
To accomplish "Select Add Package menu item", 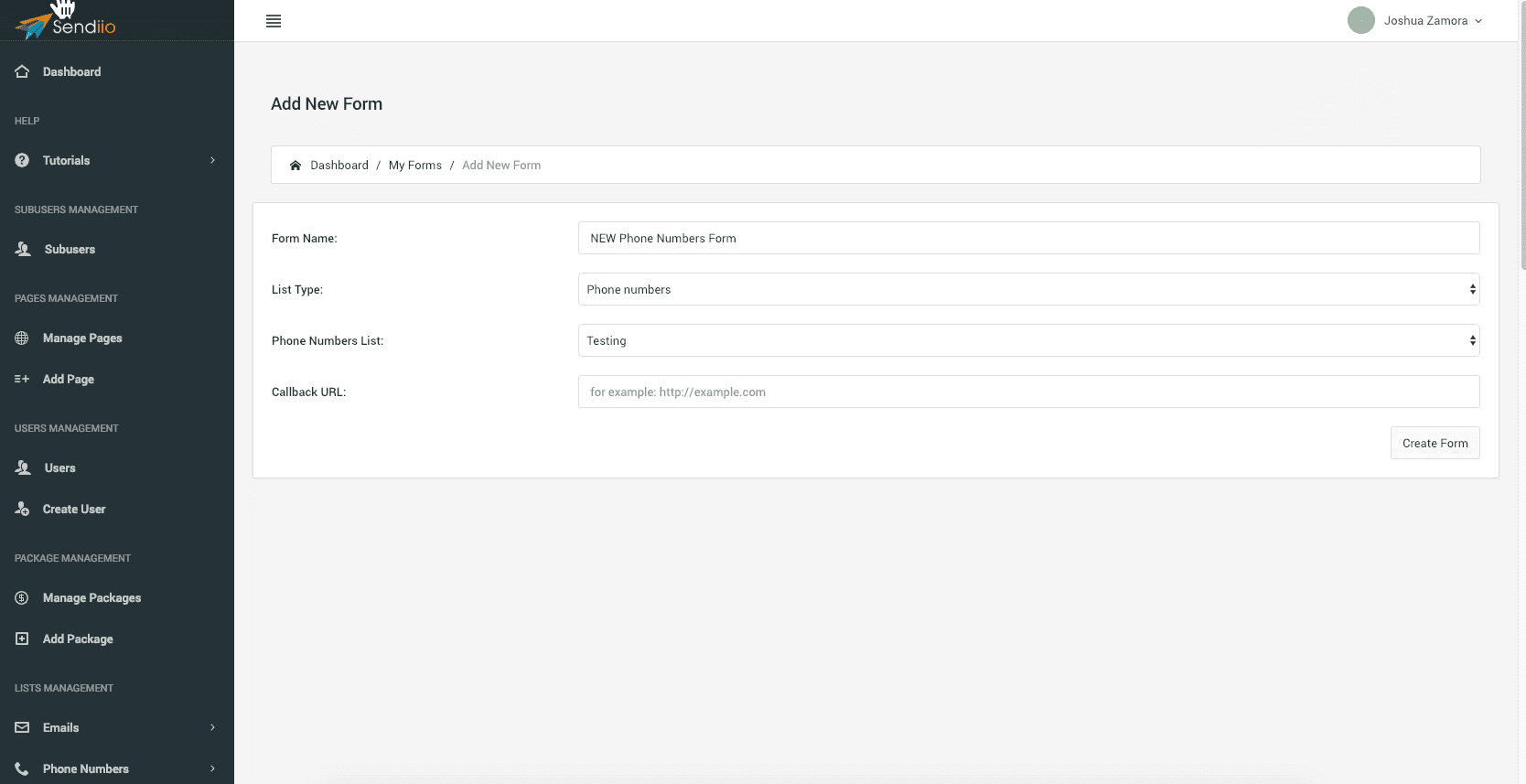I will [78, 639].
